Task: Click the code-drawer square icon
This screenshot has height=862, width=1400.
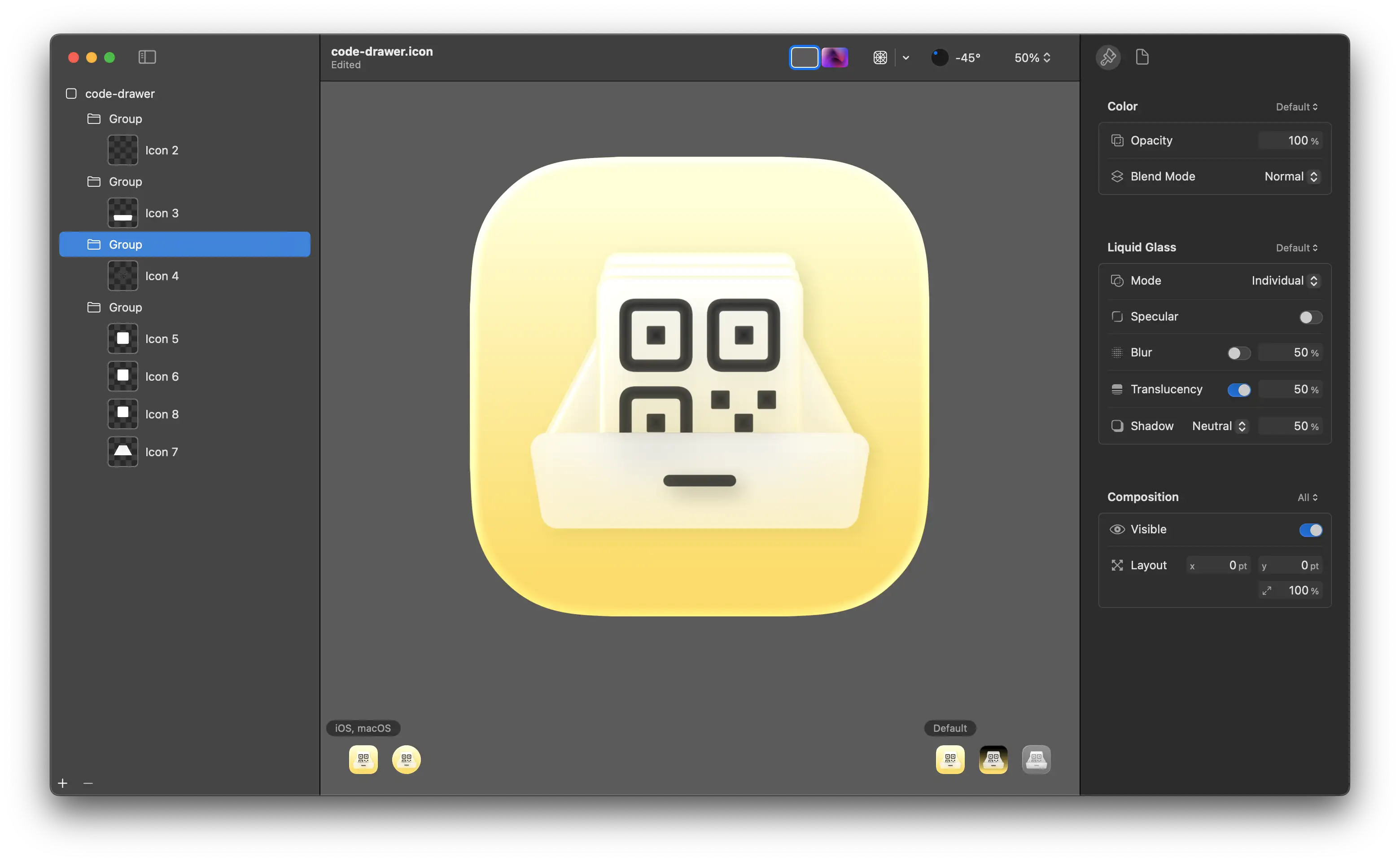Action: pyautogui.click(x=71, y=93)
